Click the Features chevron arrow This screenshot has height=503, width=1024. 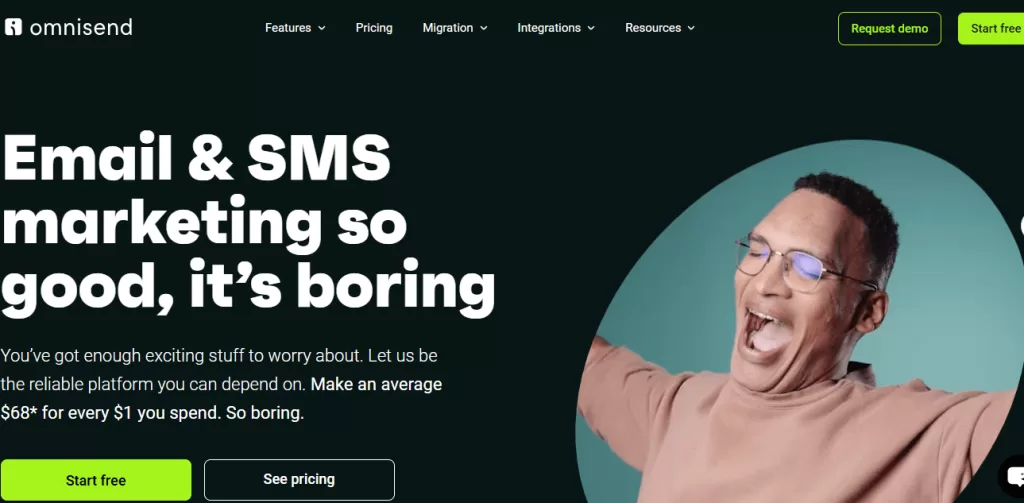pos(321,28)
